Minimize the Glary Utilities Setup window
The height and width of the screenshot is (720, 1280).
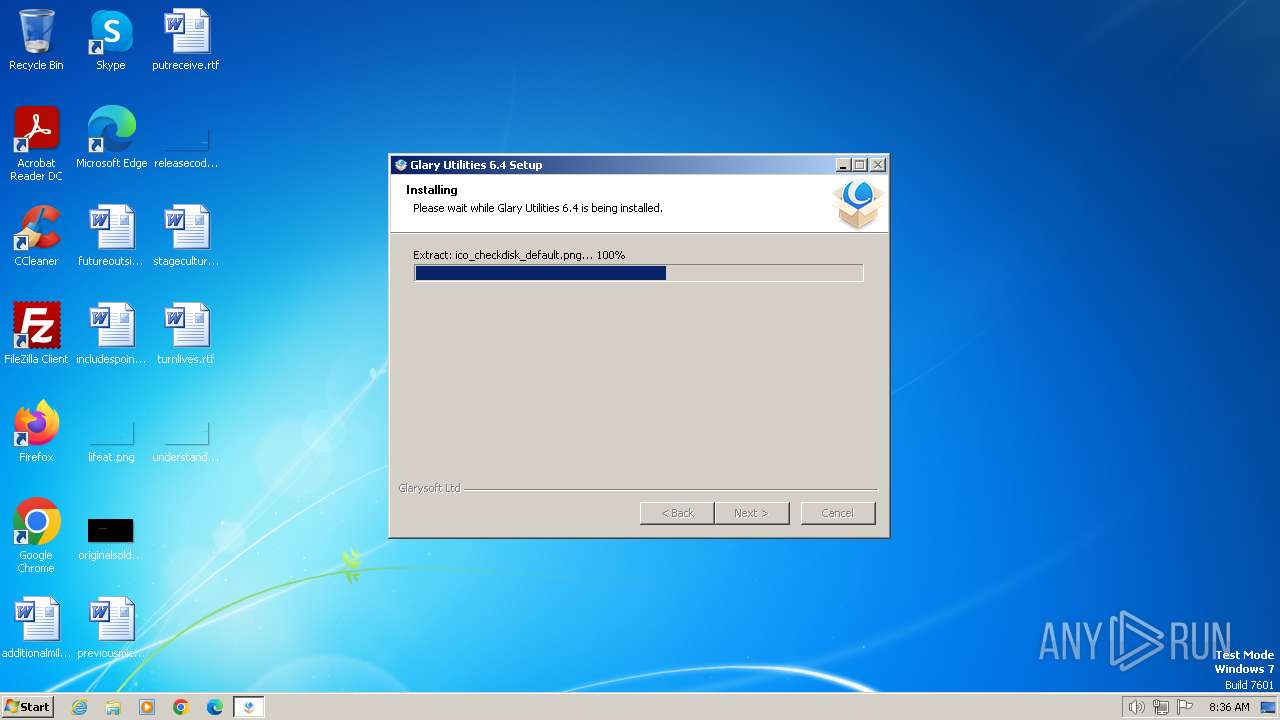(x=843, y=165)
